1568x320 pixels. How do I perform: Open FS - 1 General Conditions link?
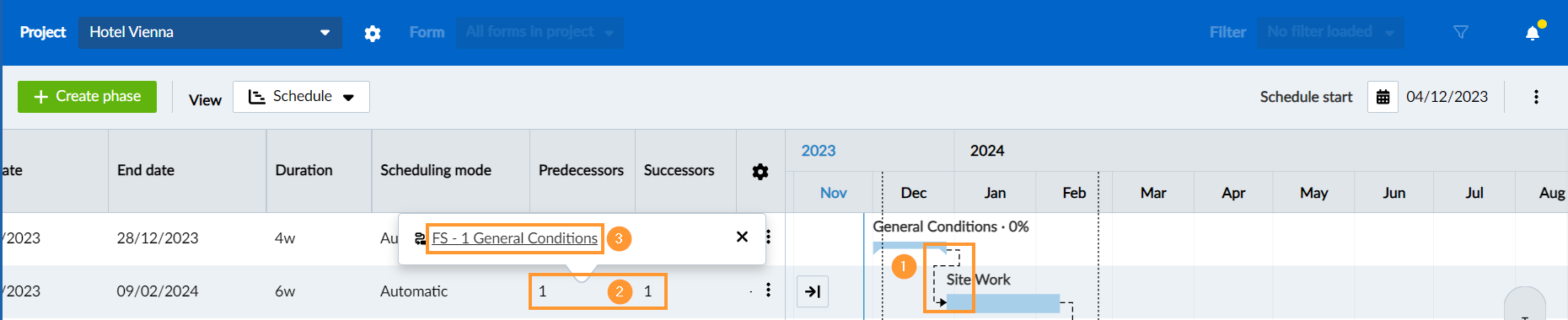pos(514,238)
